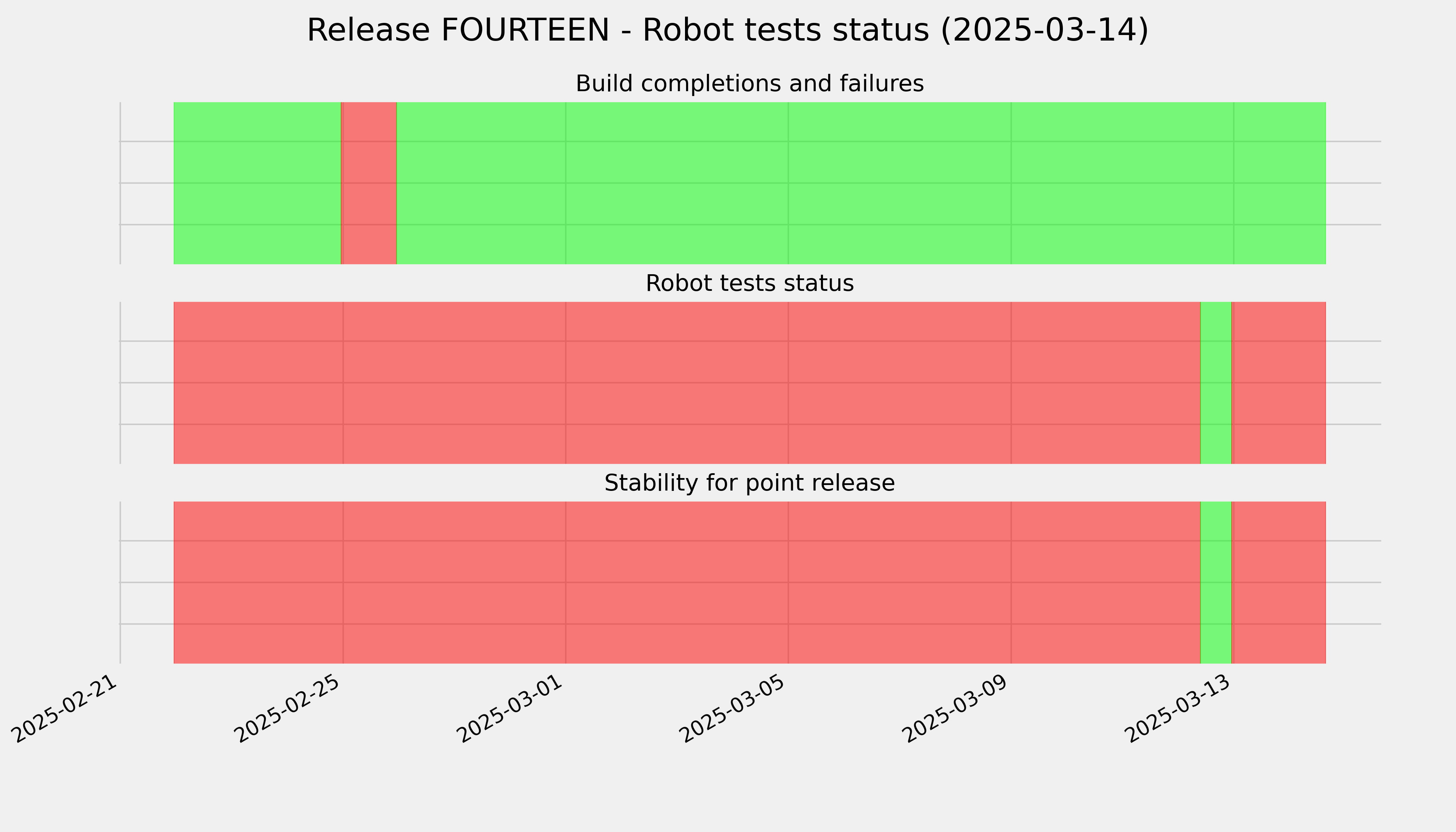This screenshot has height=832, width=1456.
Task: Click the large green area after the red build failure
Action: (861, 183)
